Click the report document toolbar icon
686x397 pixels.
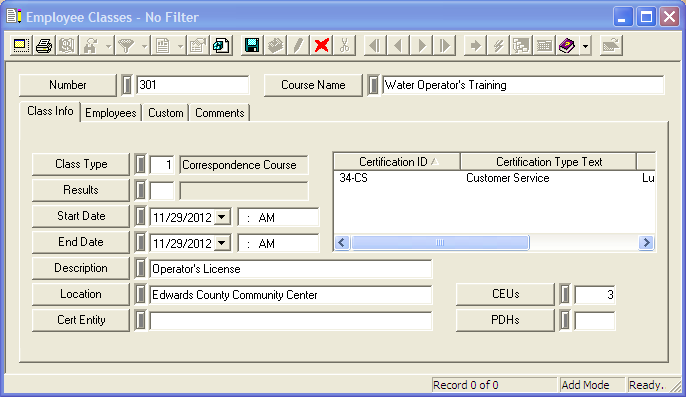pos(163,45)
